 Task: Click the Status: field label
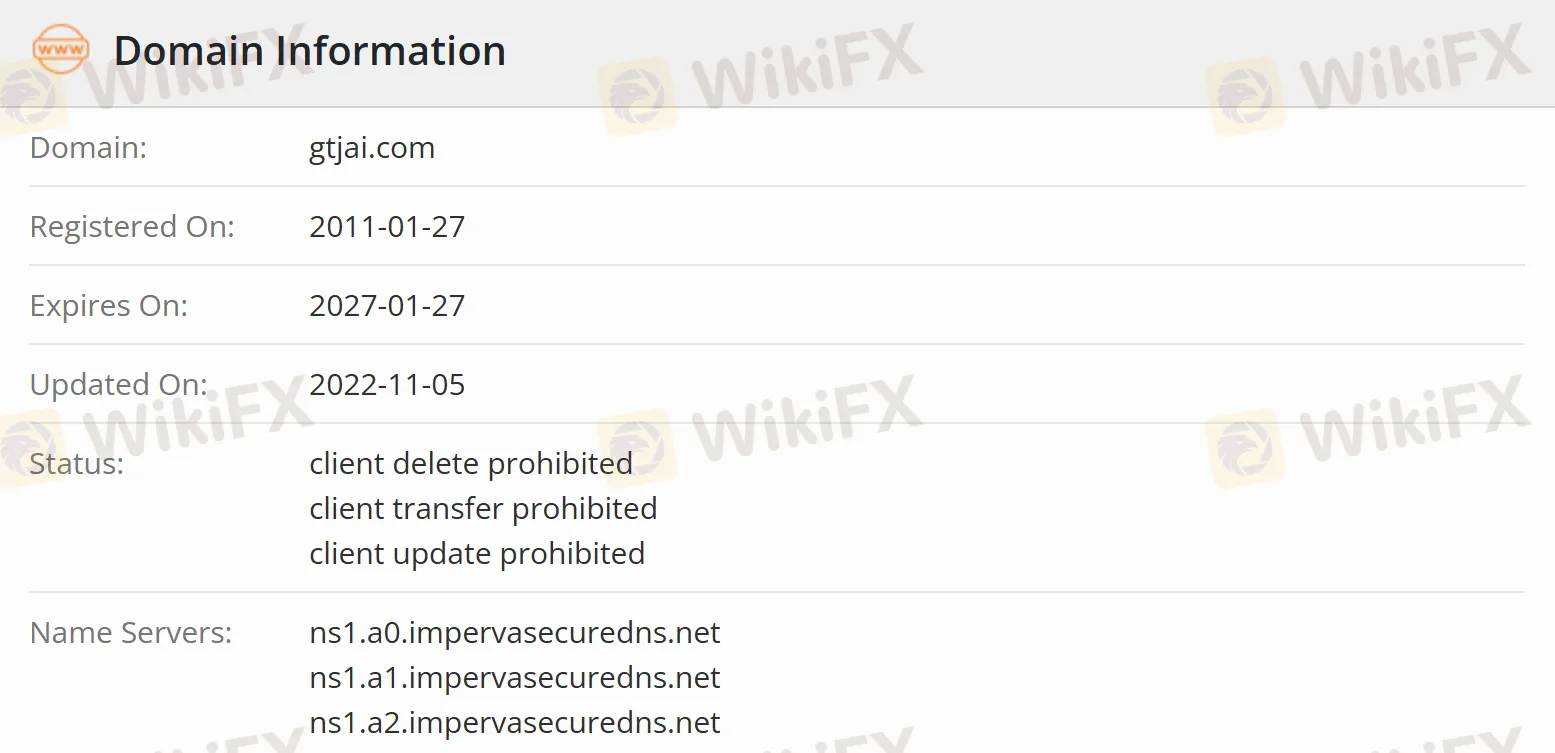[77, 464]
